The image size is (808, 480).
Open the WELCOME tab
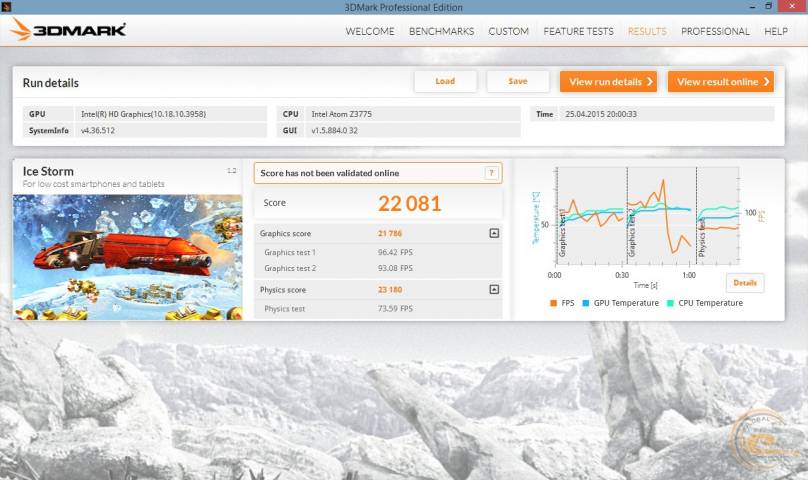pyautogui.click(x=370, y=31)
